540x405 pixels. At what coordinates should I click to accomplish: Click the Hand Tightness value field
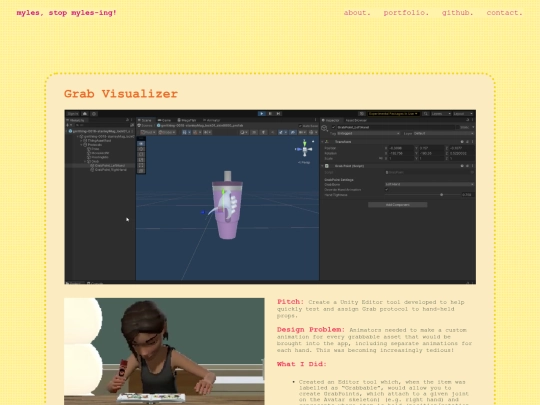point(467,195)
